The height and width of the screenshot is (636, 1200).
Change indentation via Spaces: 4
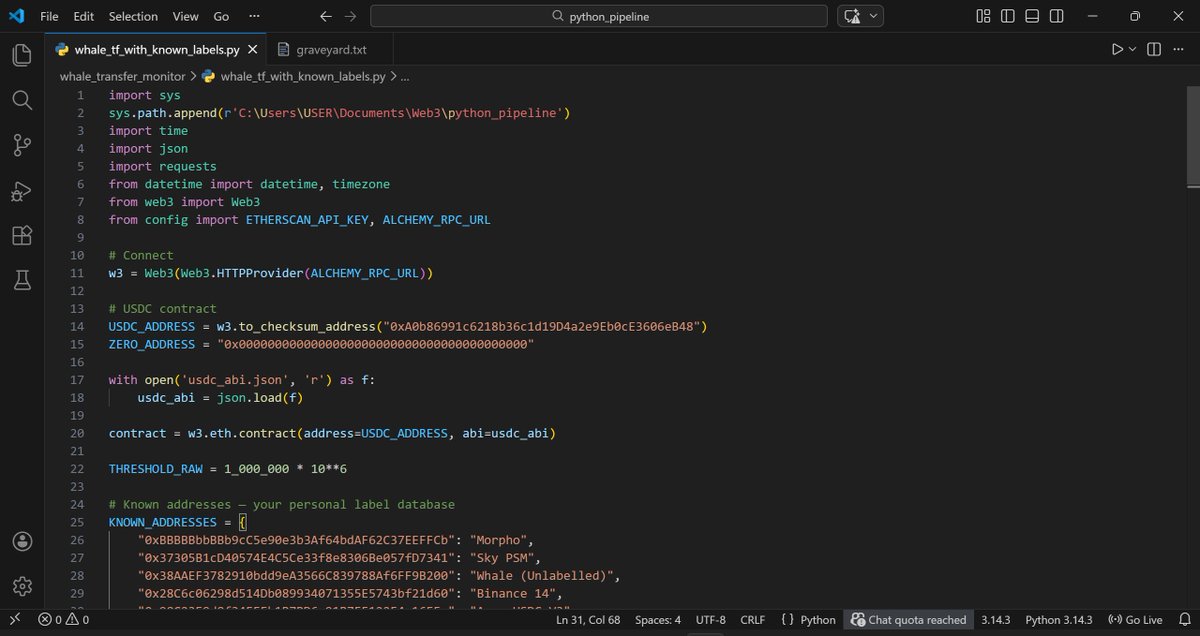658,620
